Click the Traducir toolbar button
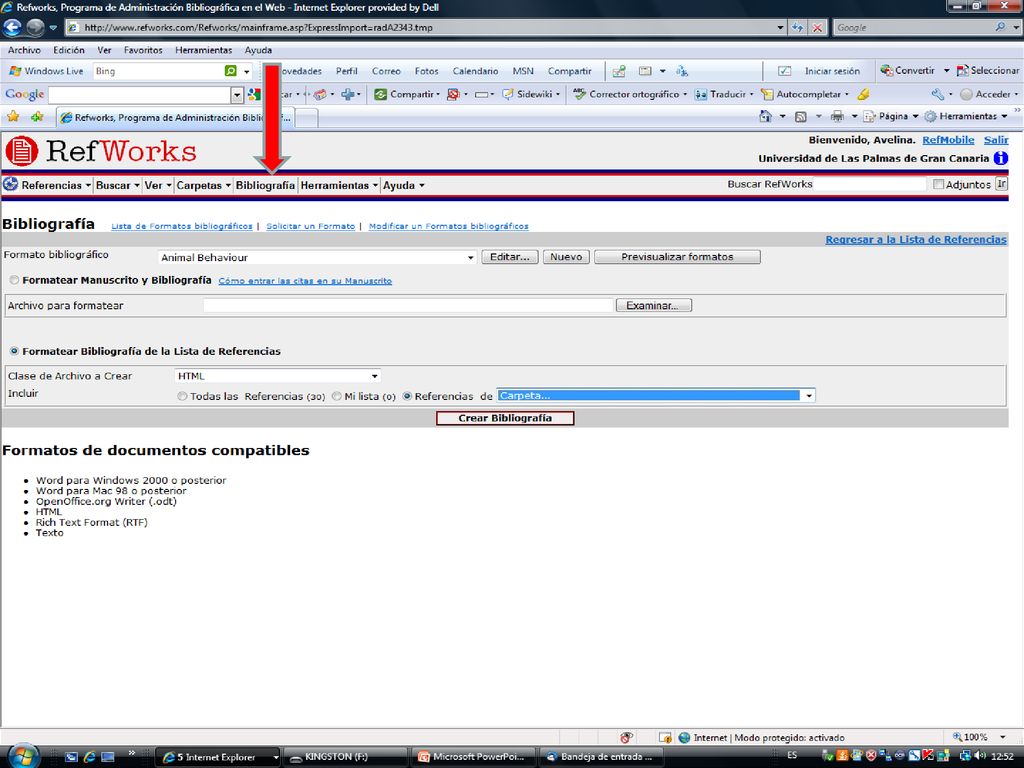 click(x=723, y=94)
